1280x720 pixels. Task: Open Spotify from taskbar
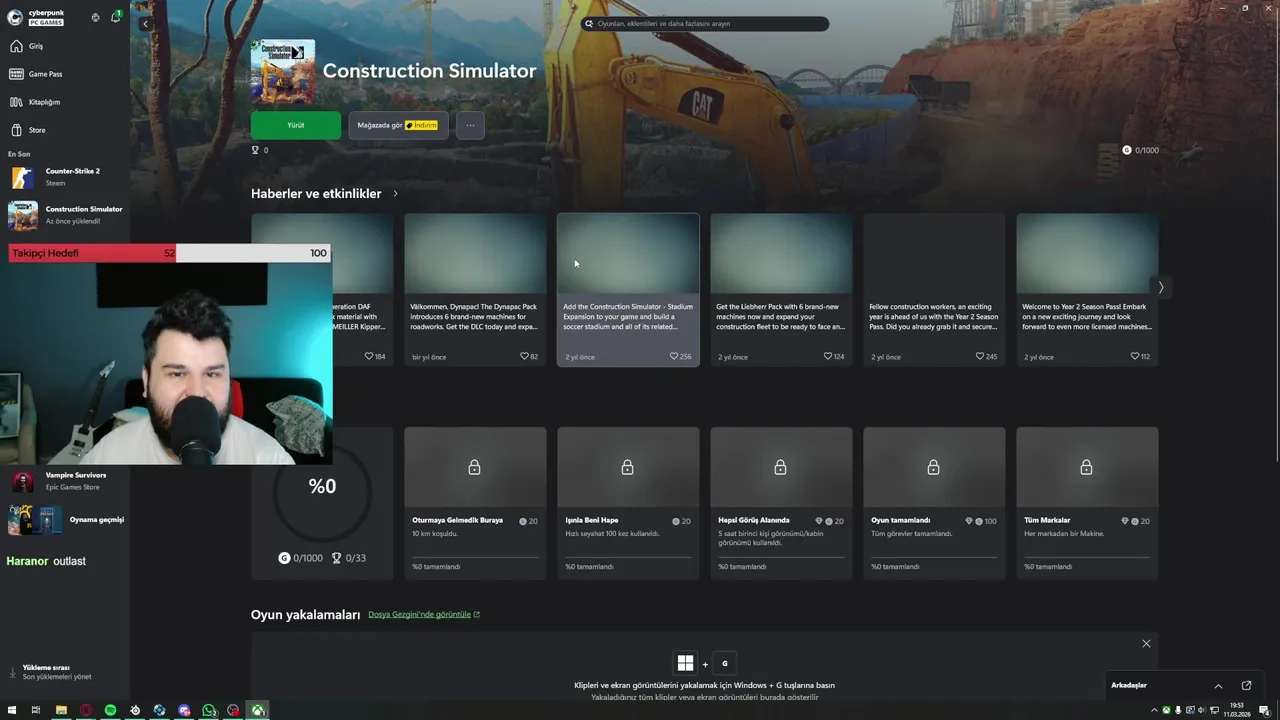point(110,710)
